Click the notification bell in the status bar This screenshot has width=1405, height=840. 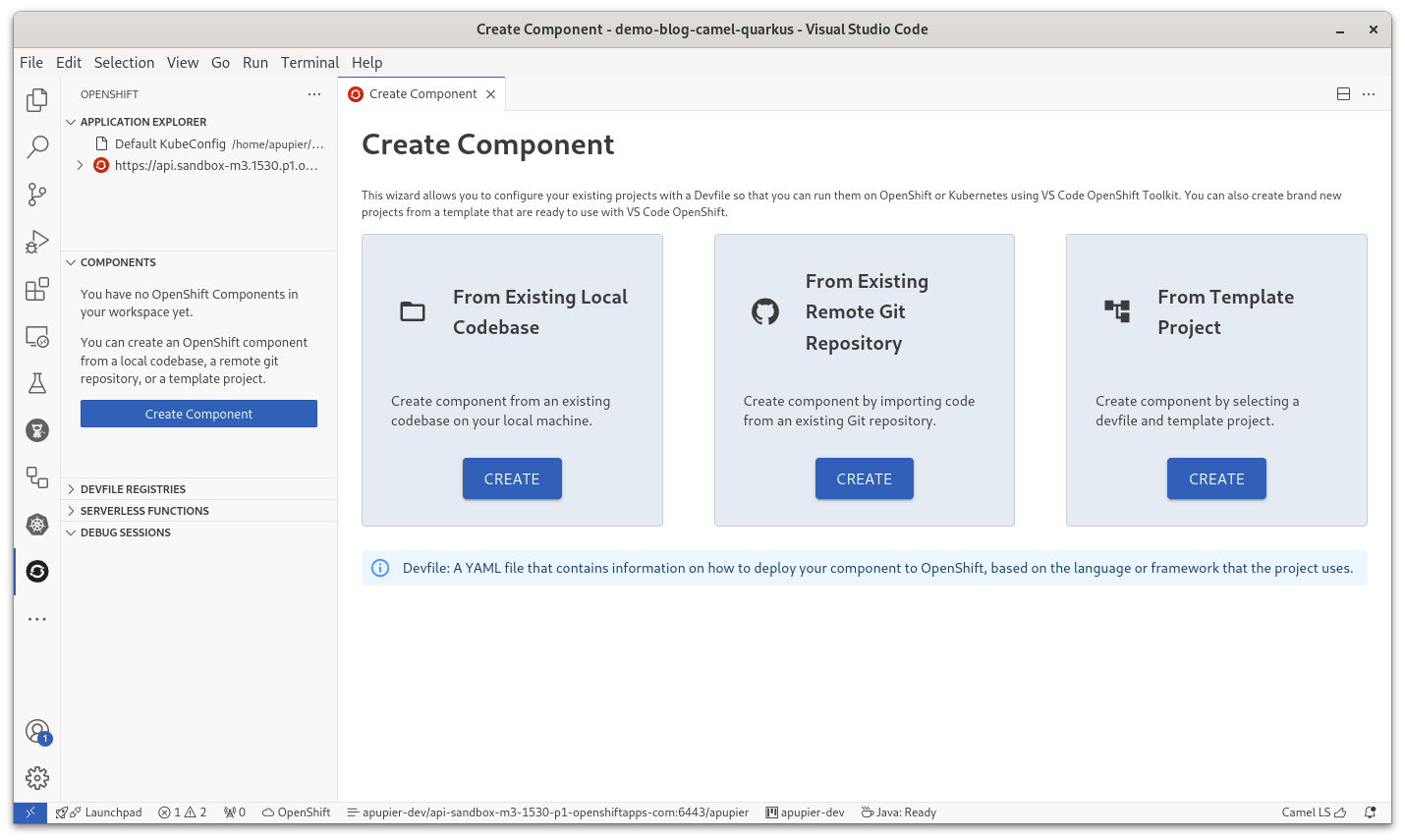pos(1369,812)
